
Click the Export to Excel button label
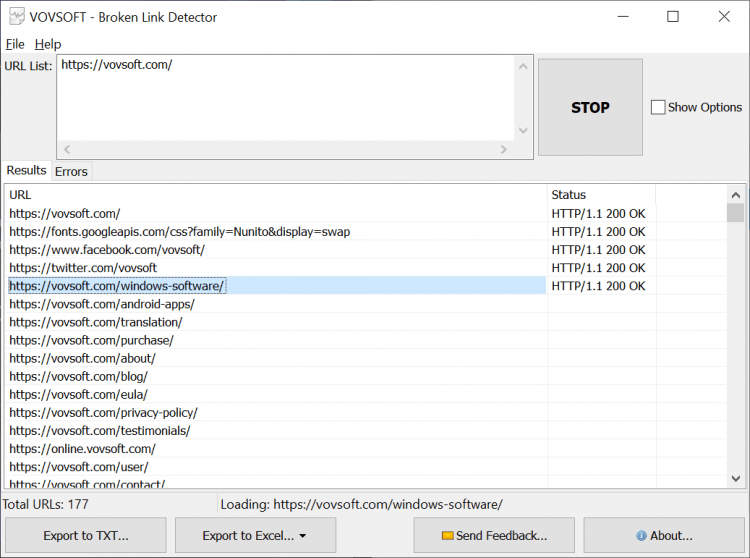(248, 536)
